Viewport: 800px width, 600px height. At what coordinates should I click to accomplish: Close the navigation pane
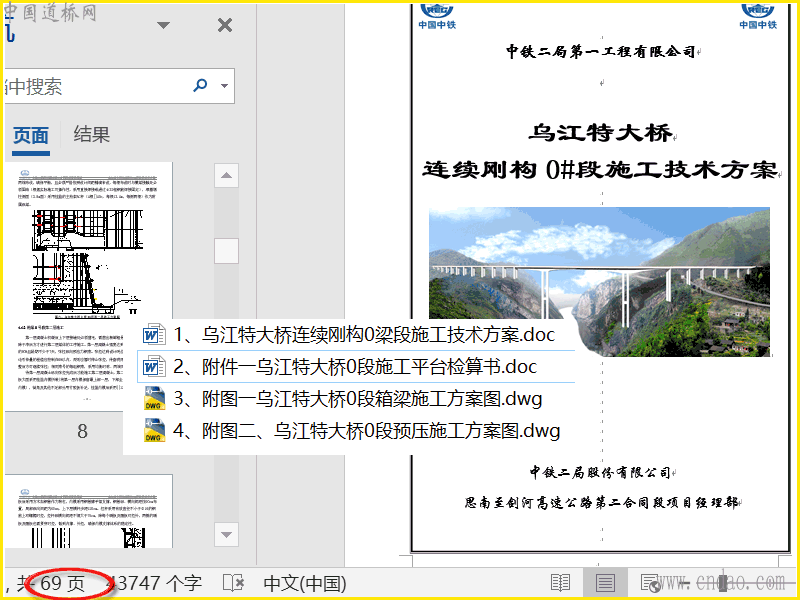pos(225,25)
